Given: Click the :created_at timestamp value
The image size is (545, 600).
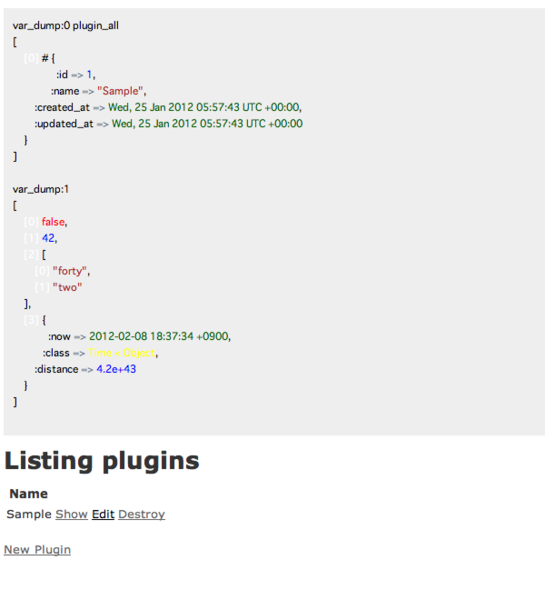Looking at the screenshot, I should coord(204,107).
